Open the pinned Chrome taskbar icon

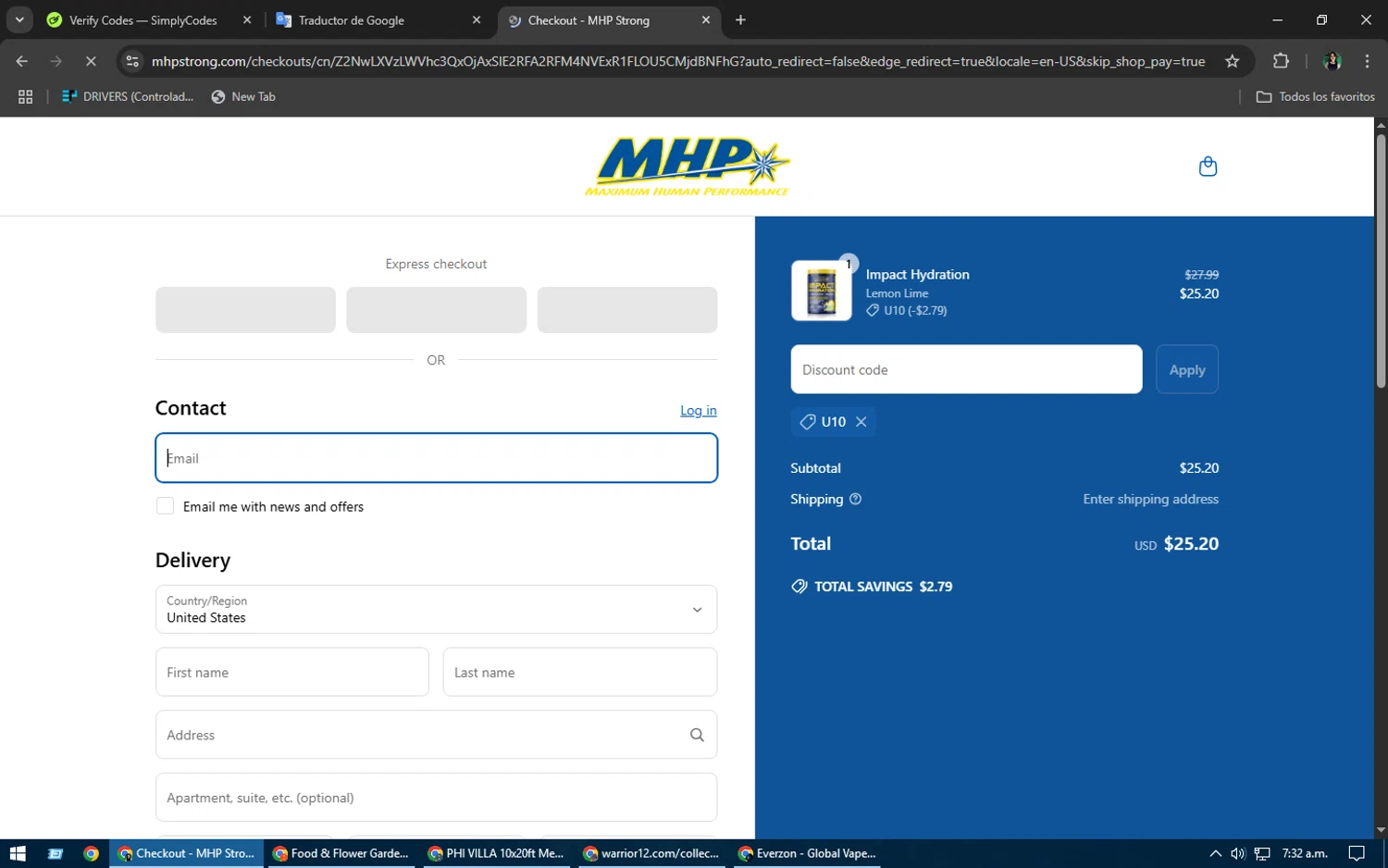click(x=91, y=853)
